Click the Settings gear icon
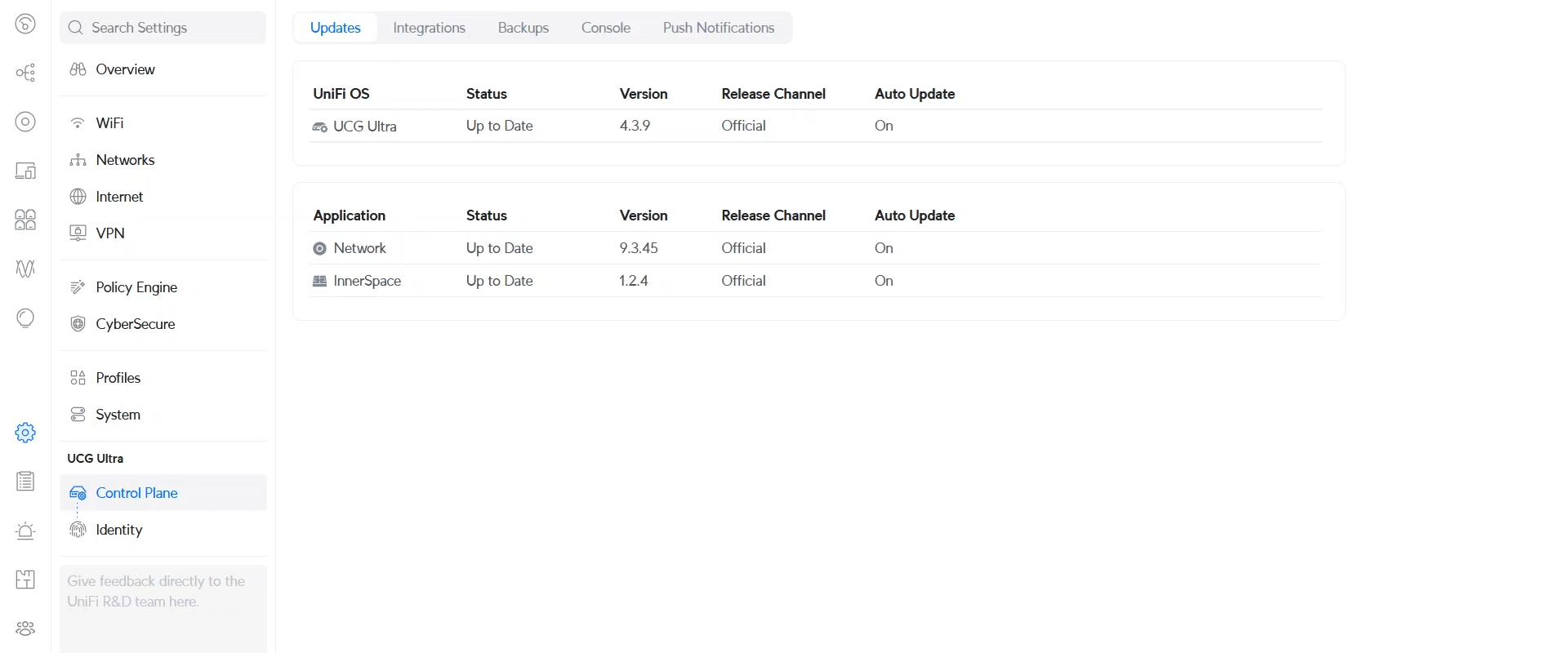 [25, 433]
